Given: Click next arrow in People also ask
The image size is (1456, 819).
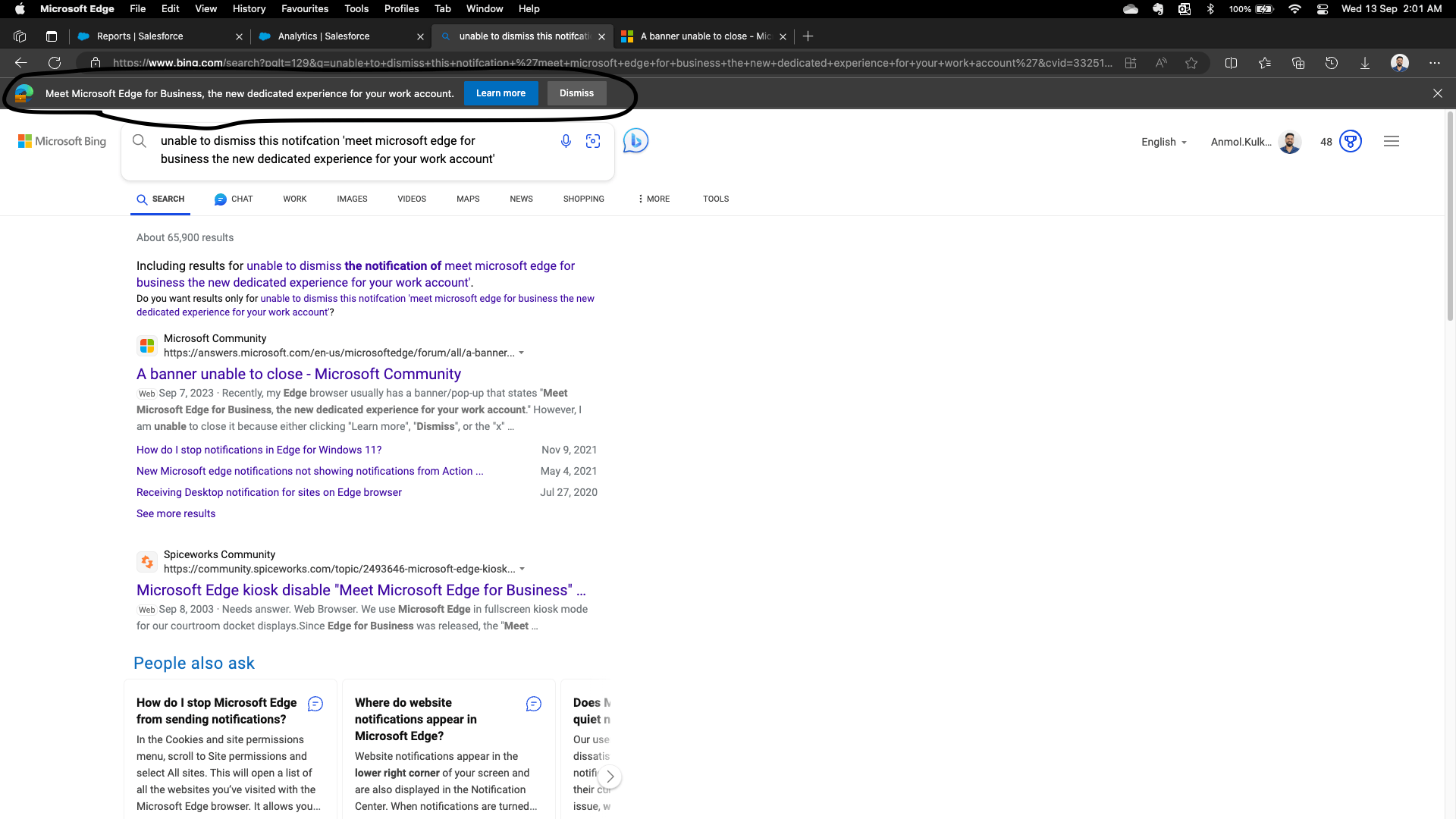Looking at the screenshot, I should click(610, 777).
